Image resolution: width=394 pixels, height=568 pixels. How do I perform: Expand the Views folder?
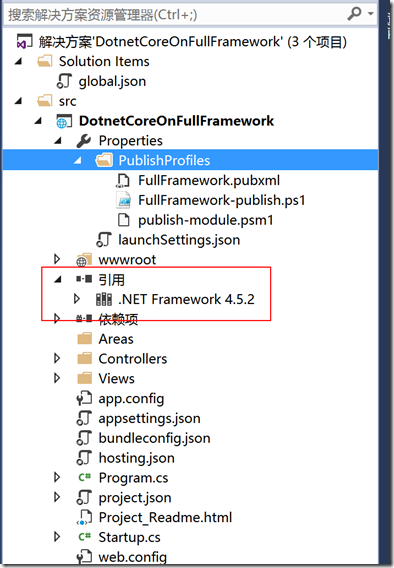(x=57, y=378)
